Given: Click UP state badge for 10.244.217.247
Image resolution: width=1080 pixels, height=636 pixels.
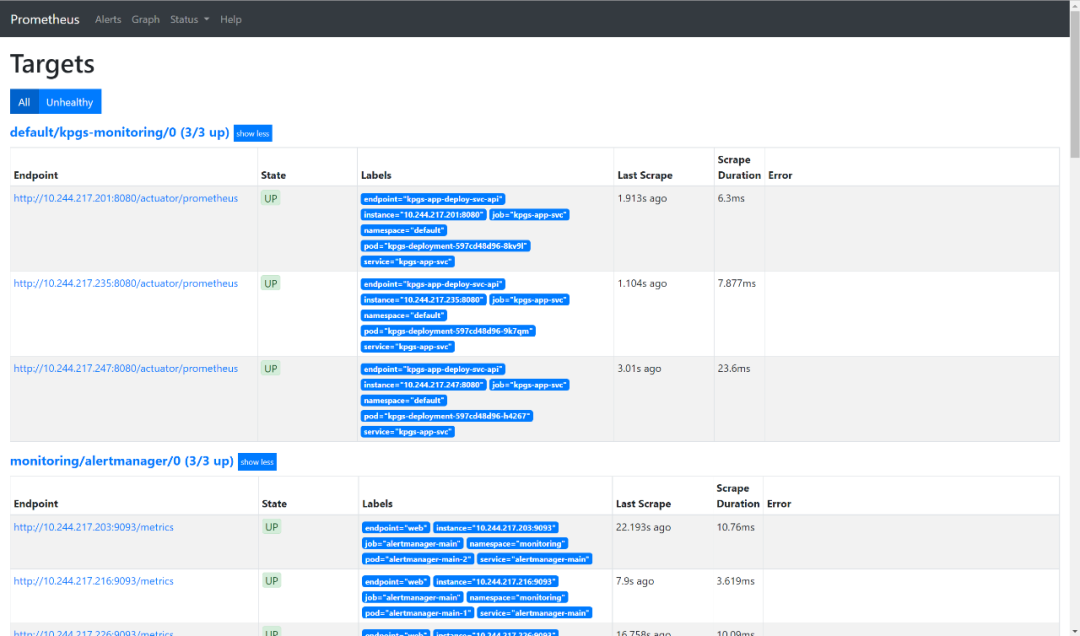Looking at the screenshot, I should (271, 369).
